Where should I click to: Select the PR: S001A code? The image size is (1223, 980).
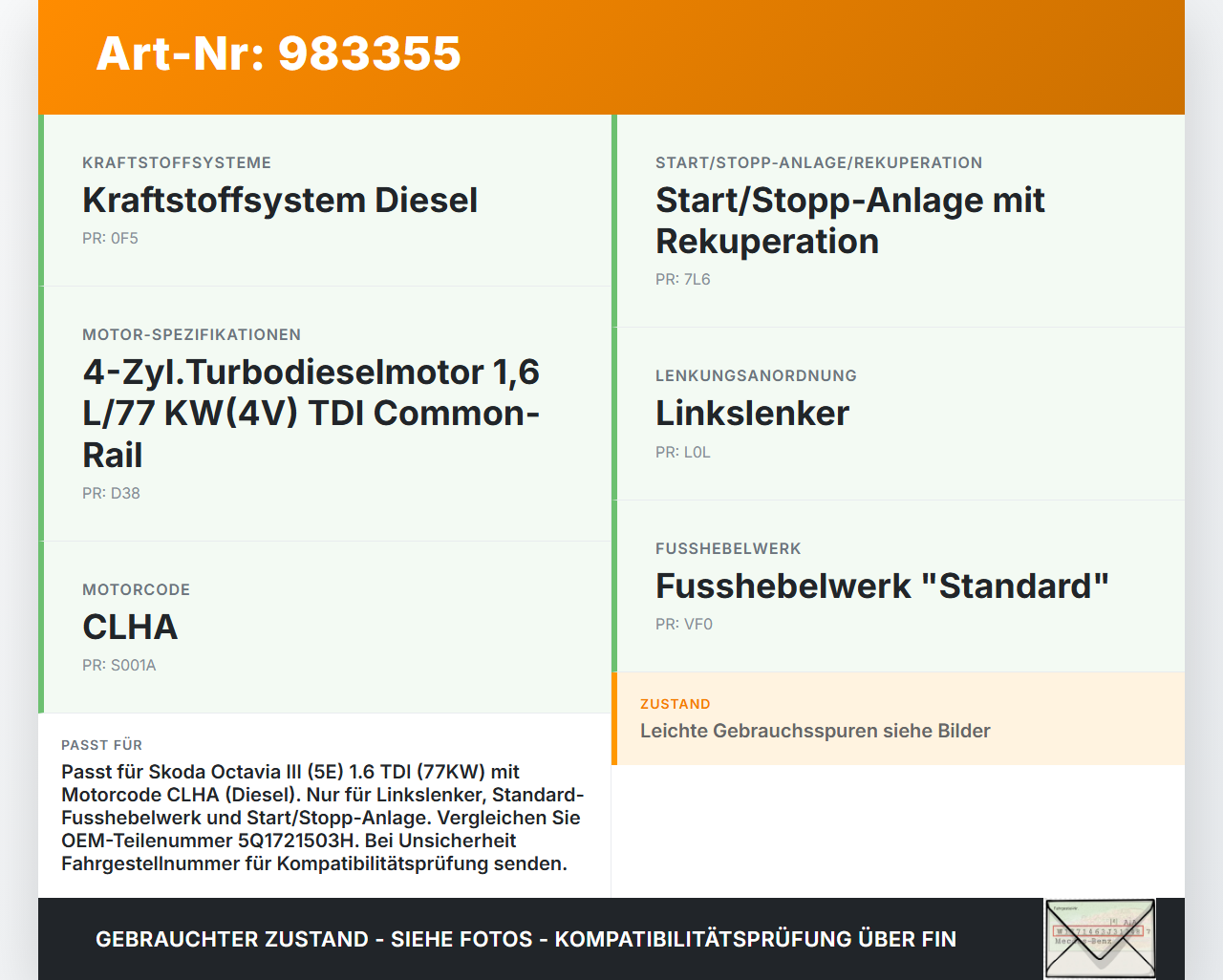pyautogui.click(x=118, y=665)
